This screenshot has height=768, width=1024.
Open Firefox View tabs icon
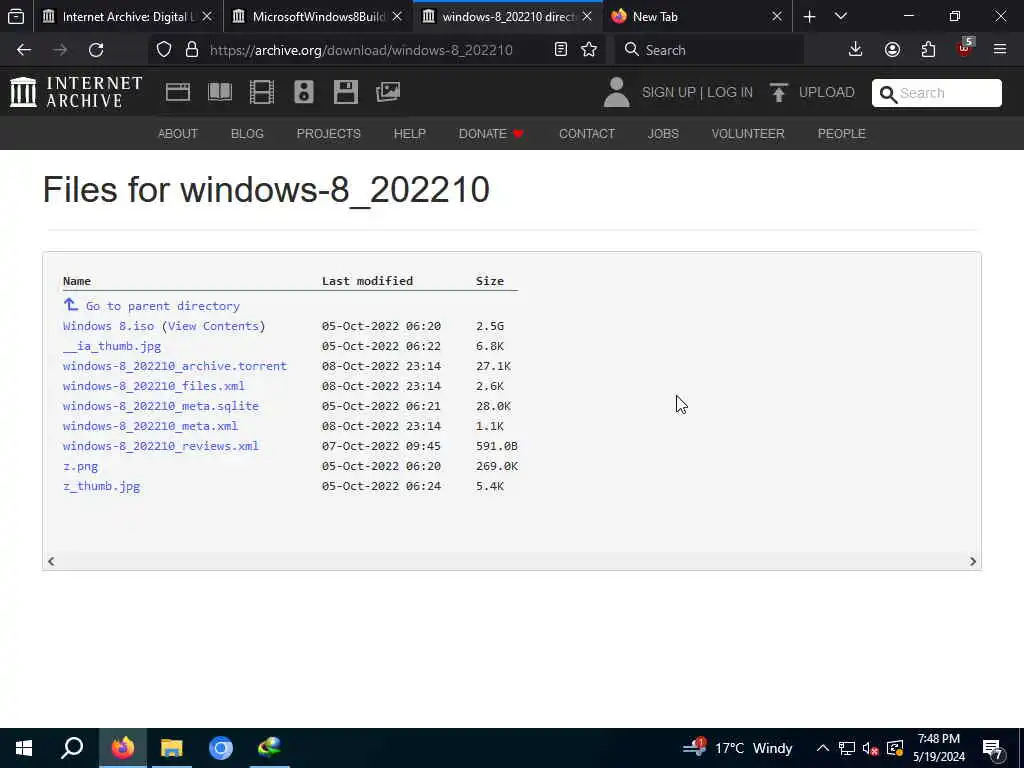coord(16,16)
